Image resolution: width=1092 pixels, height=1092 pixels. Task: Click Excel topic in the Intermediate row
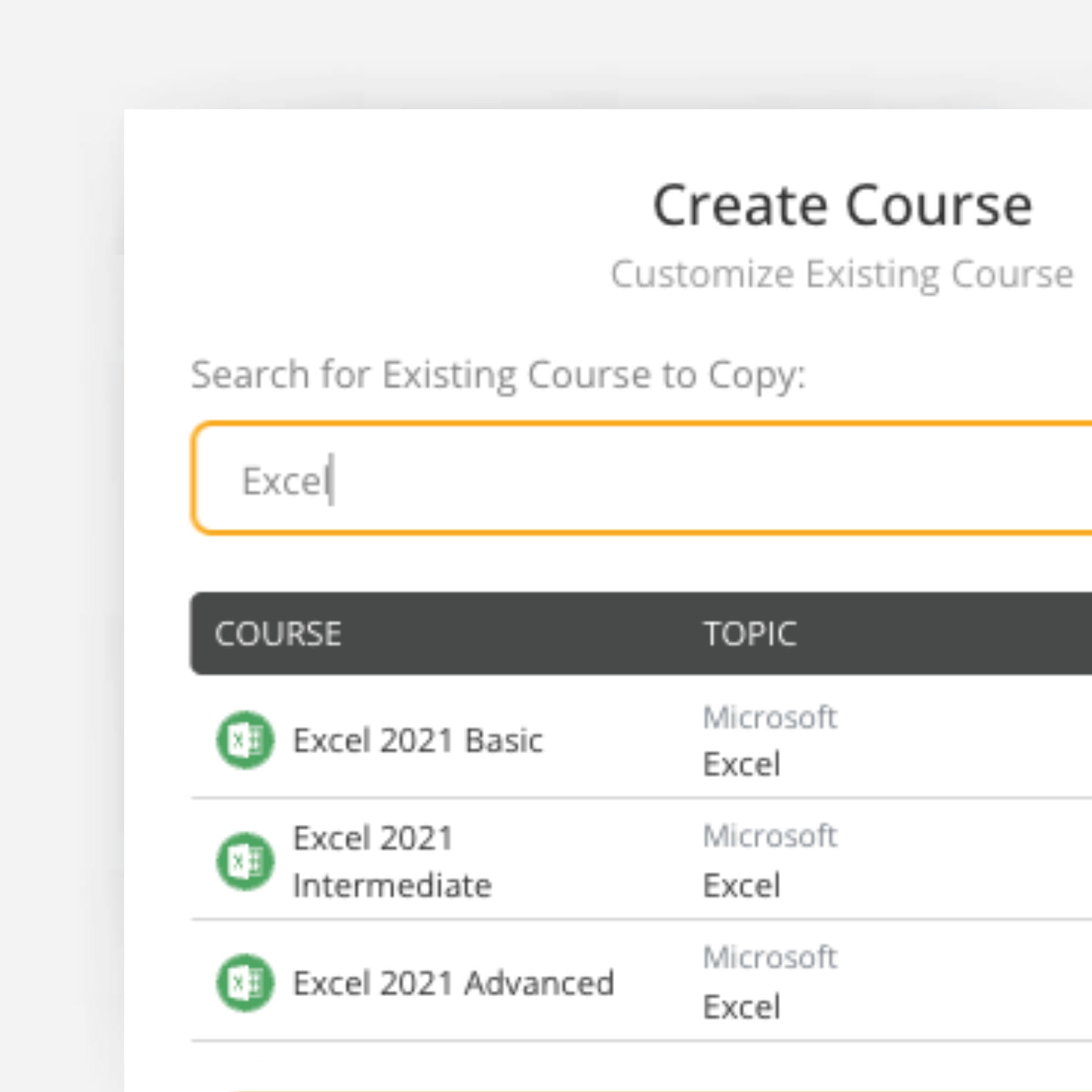coord(741,885)
